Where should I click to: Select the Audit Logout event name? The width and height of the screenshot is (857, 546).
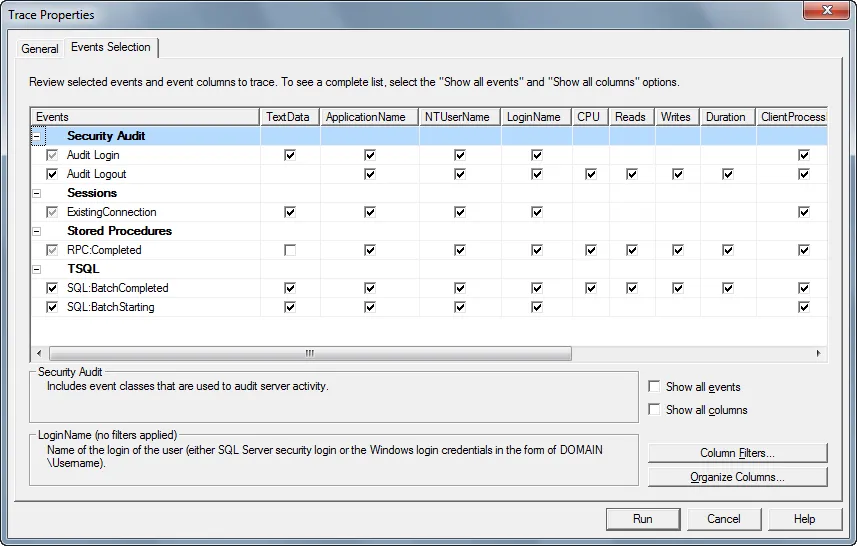[96, 174]
